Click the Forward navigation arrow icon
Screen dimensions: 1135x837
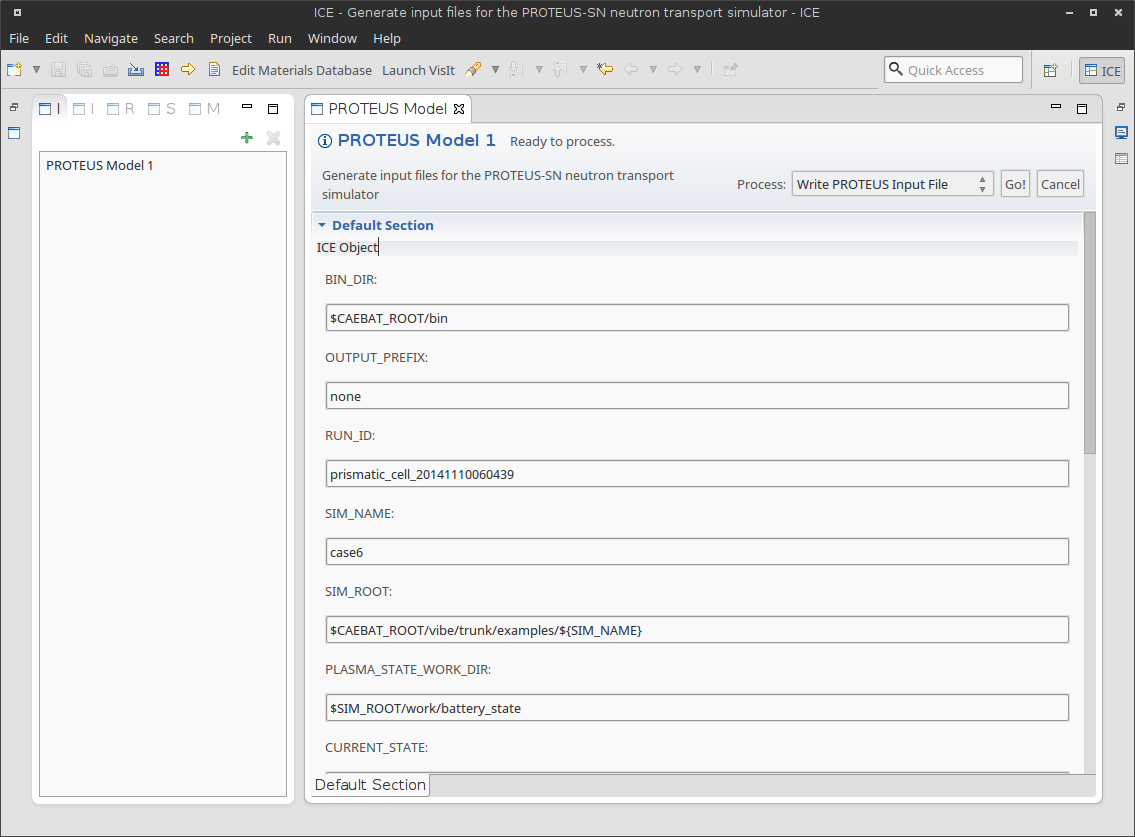[x=675, y=70]
